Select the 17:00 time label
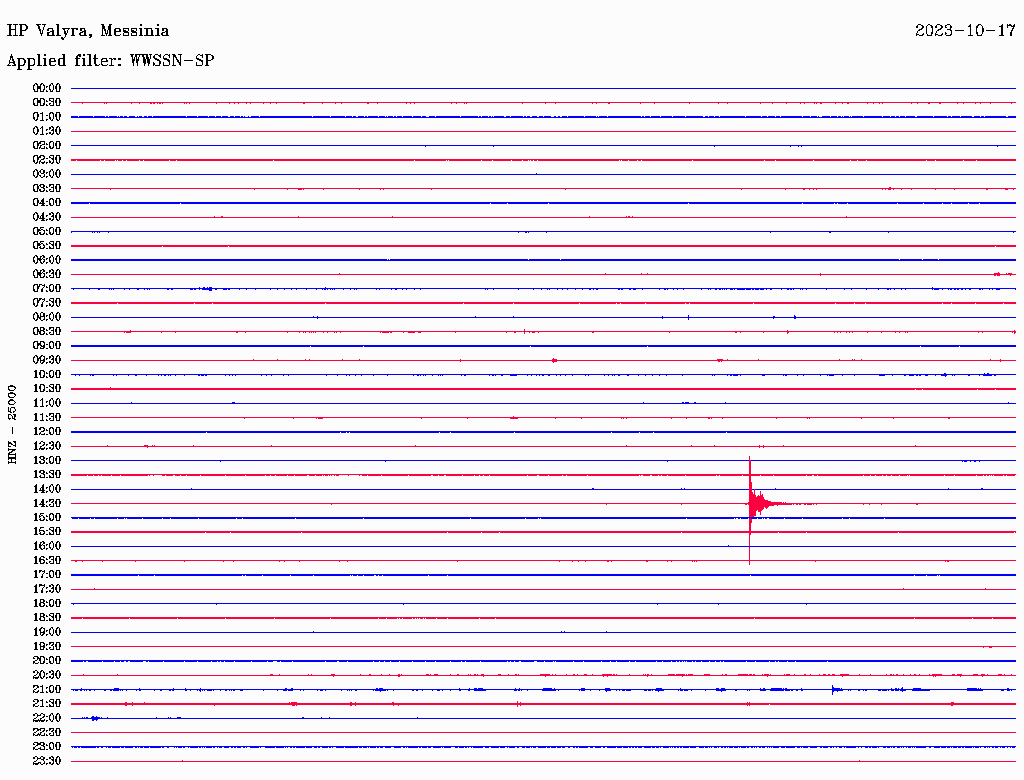1024x780 pixels. click(47, 575)
